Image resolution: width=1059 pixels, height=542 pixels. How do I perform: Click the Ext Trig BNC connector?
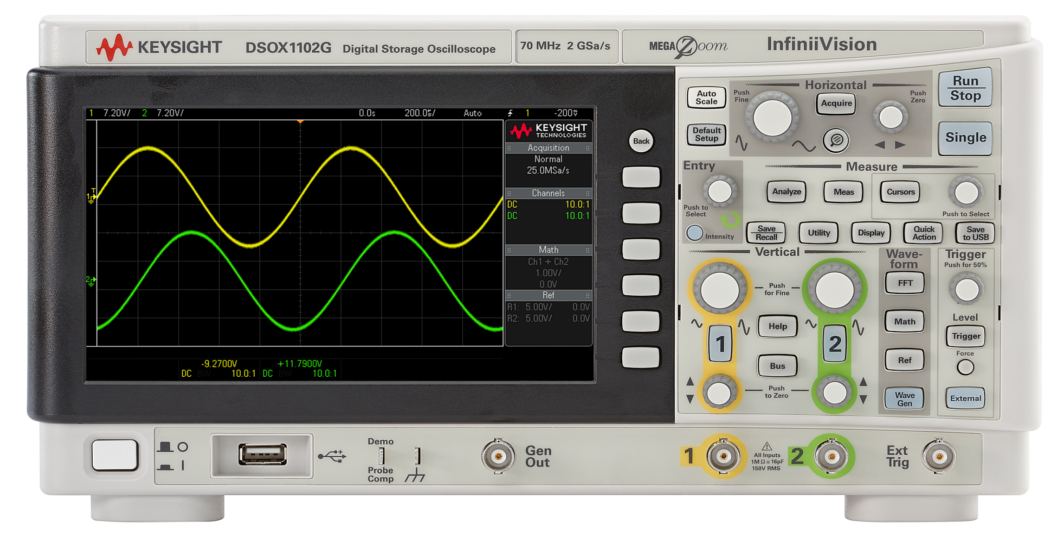point(939,456)
